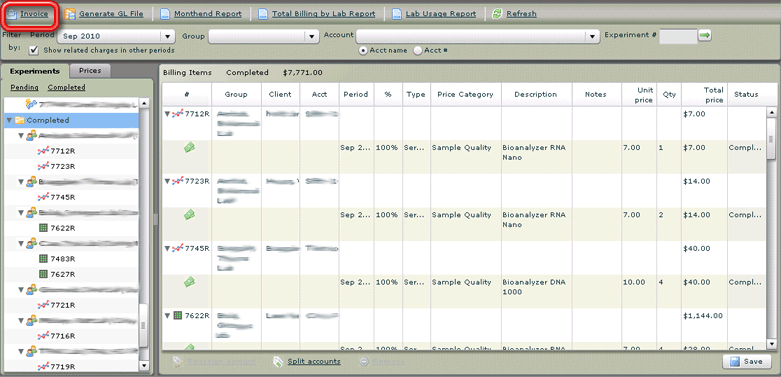Click billing item money icon under 7712R
The image size is (781, 377).
point(189,147)
